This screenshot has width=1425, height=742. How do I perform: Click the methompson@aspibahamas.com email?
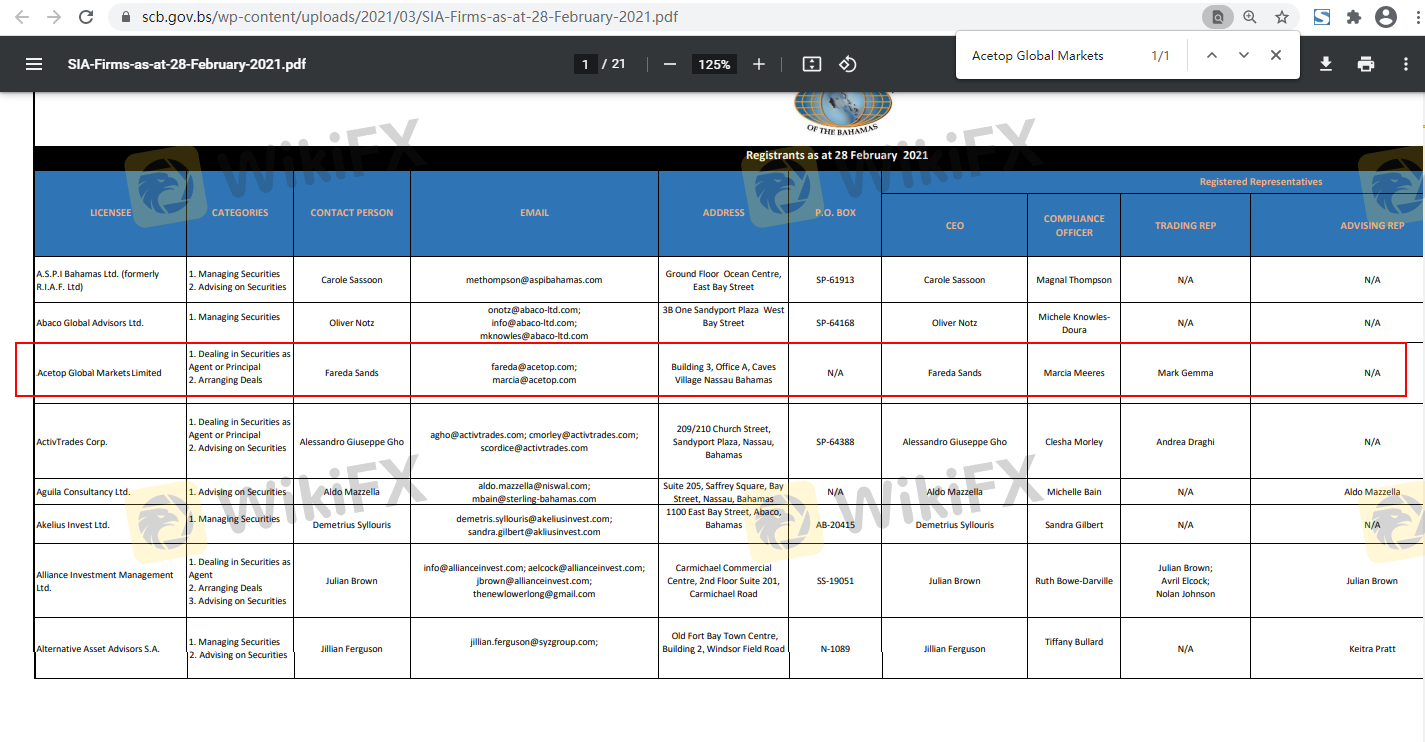[534, 280]
